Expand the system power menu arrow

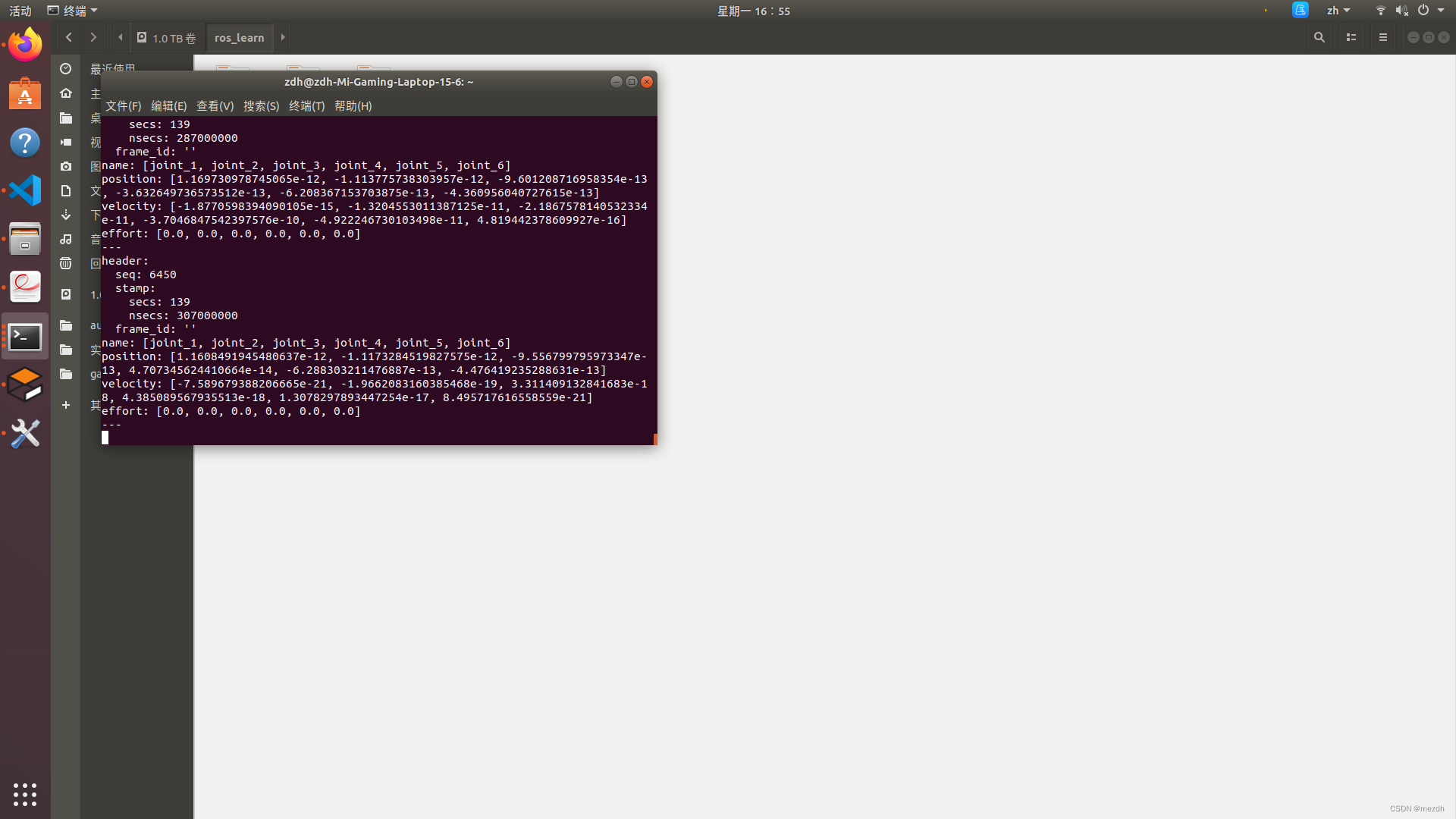1441,11
